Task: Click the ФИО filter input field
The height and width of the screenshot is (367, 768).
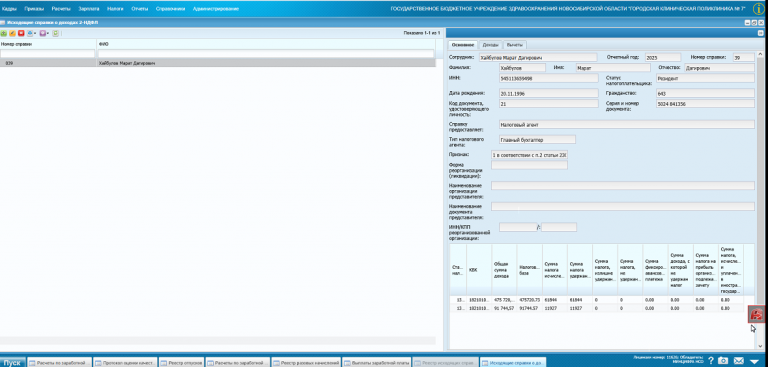Action: pos(265,53)
